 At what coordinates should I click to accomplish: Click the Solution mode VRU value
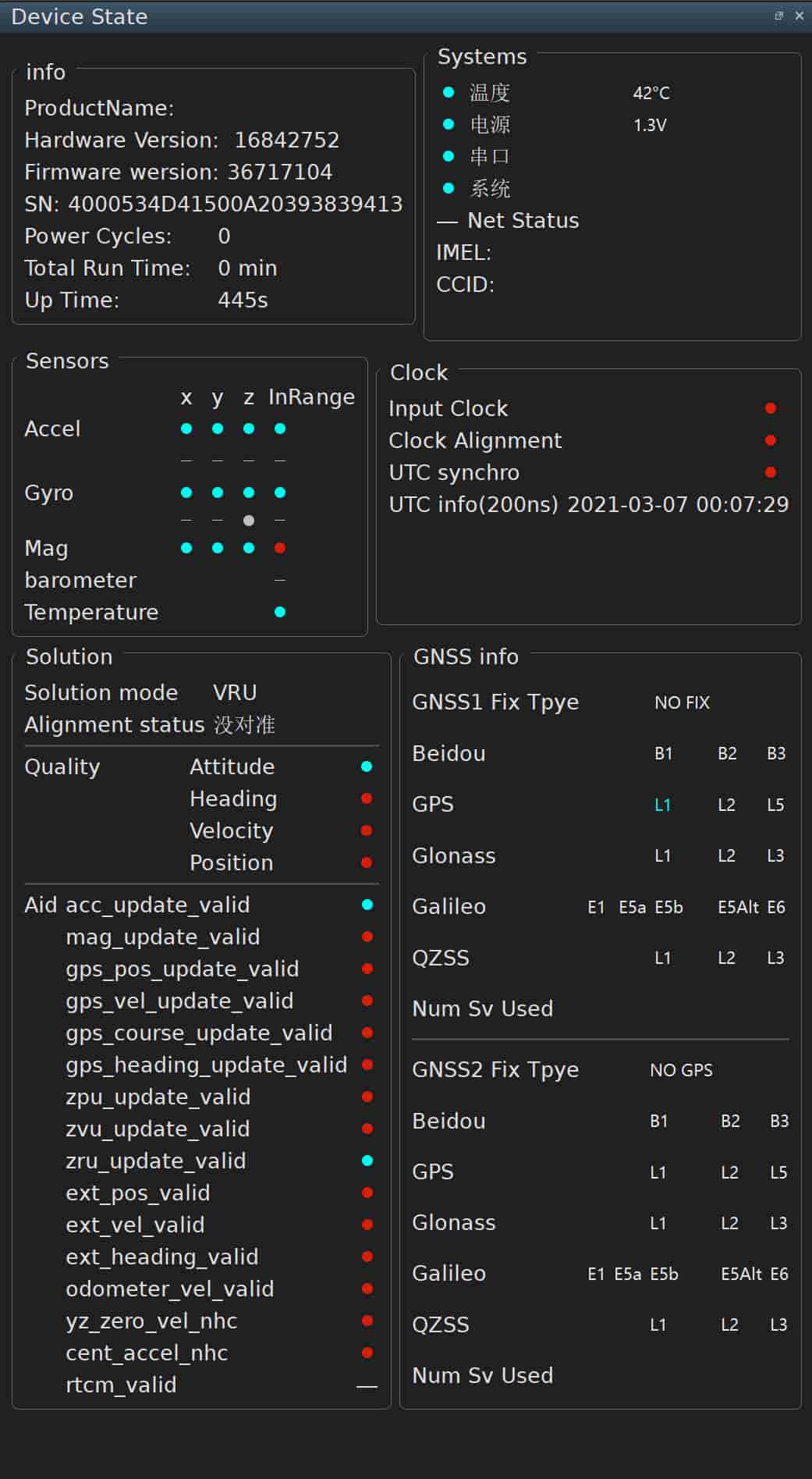[x=235, y=692]
